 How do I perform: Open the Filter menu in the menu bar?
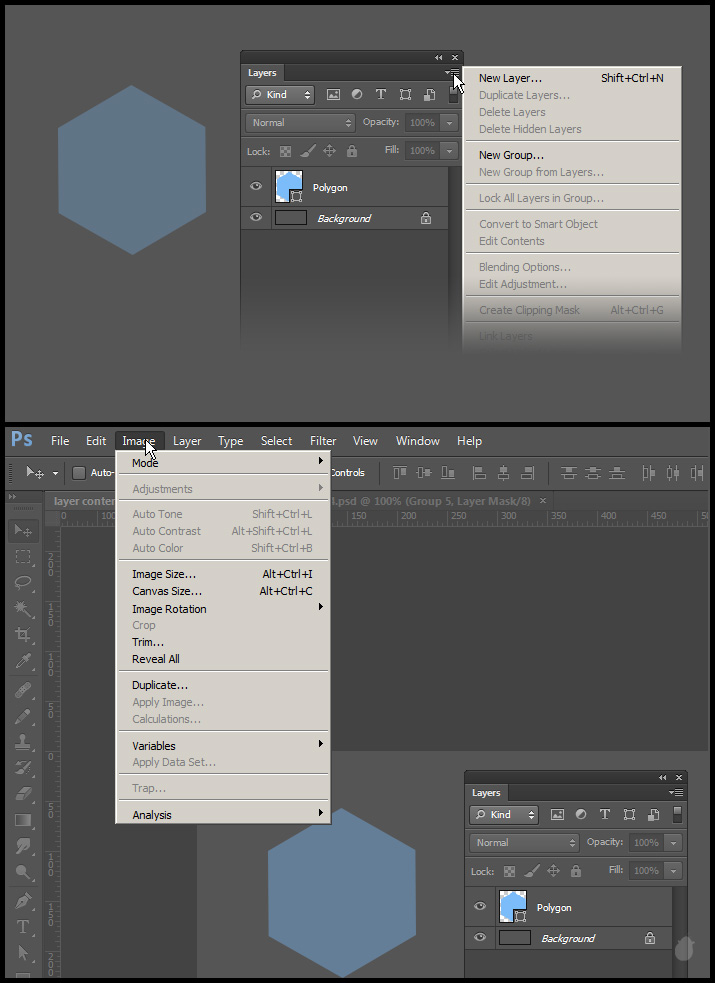coord(323,441)
